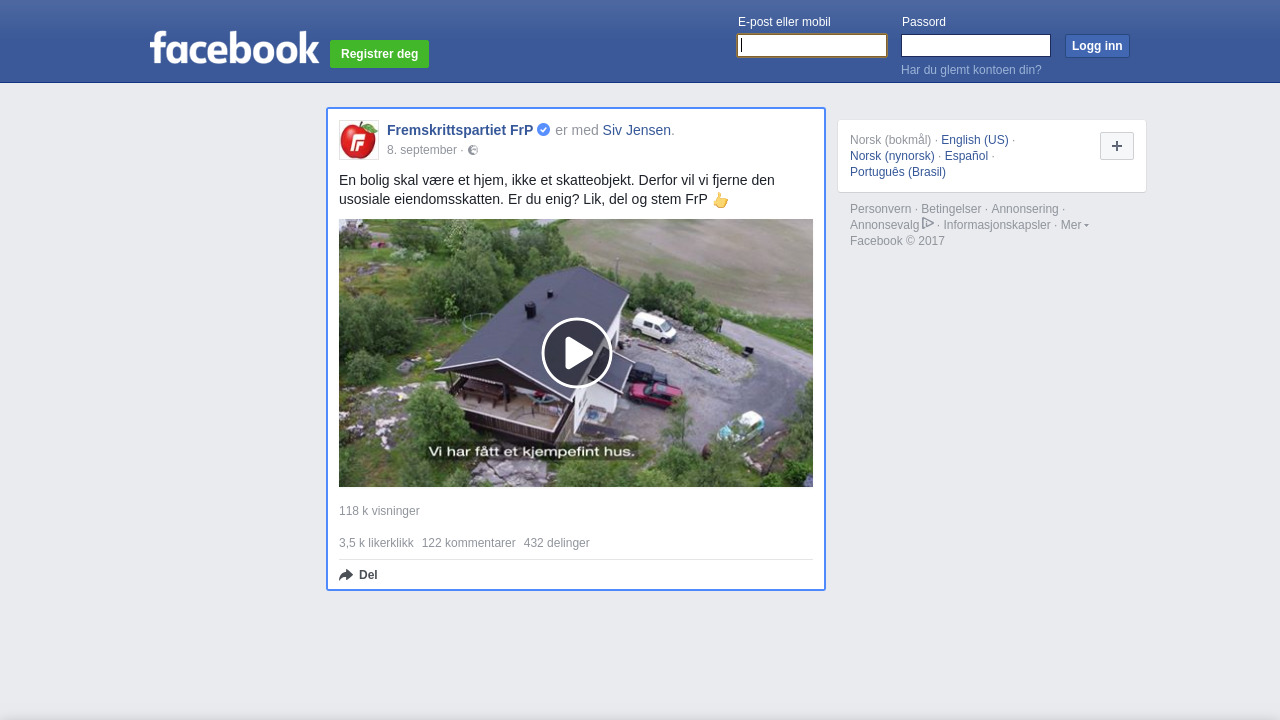
Task: Open Fremskrittspartiet FrP profile picture
Action: 359,140
